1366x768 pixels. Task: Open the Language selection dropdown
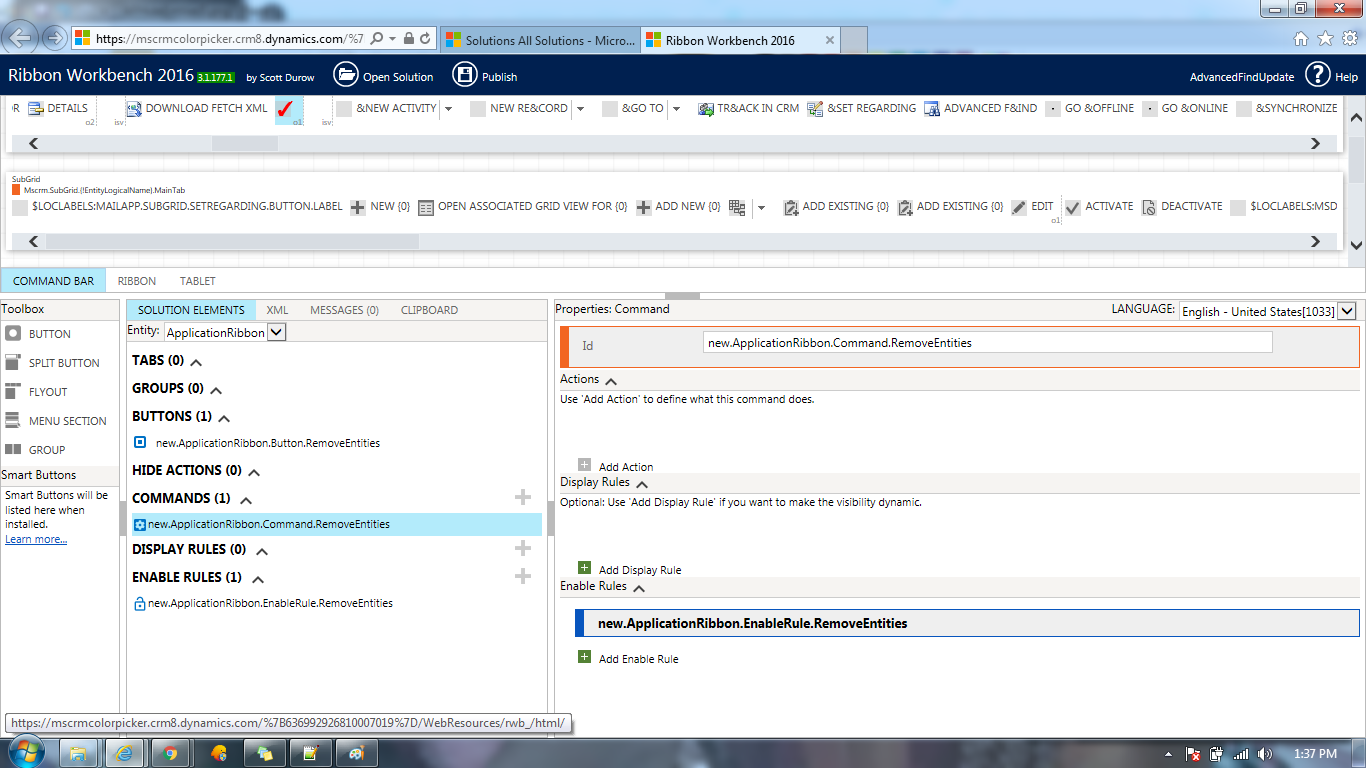[x=1346, y=311]
